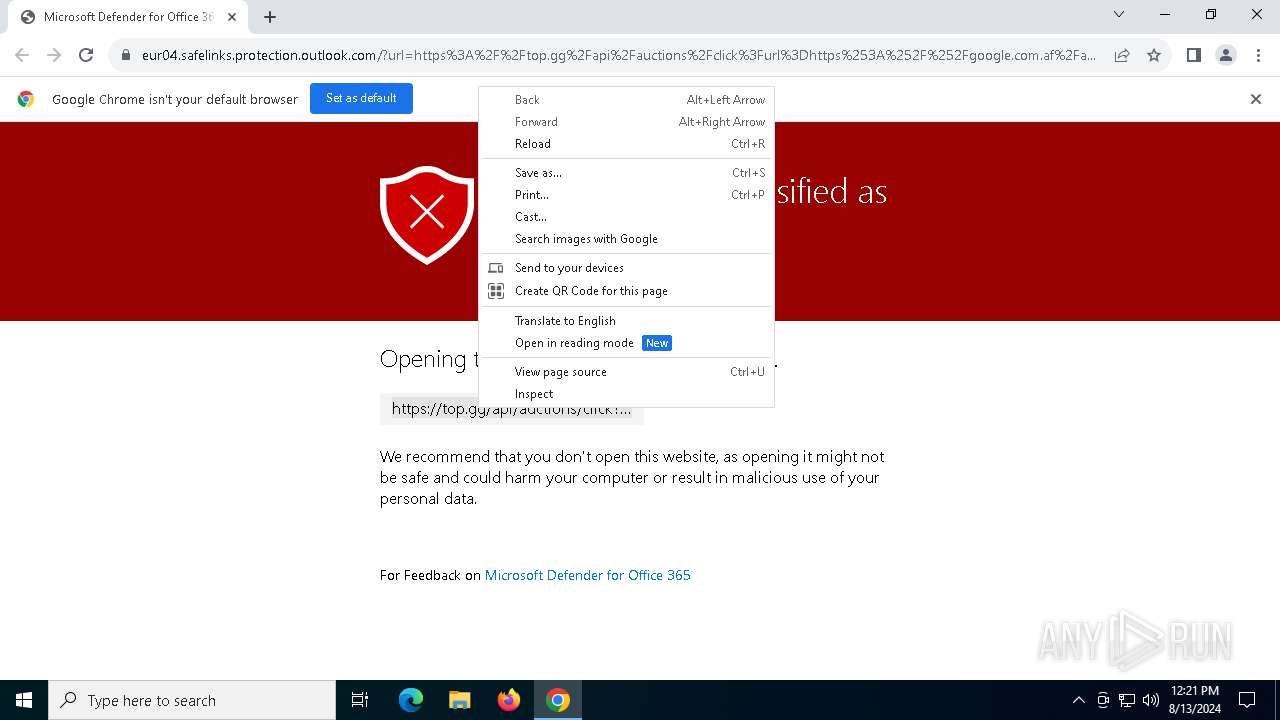The image size is (1280, 720).
Task: Open File Explorer from taskbar
Action: pyautogui.click(x=459, y=700)
